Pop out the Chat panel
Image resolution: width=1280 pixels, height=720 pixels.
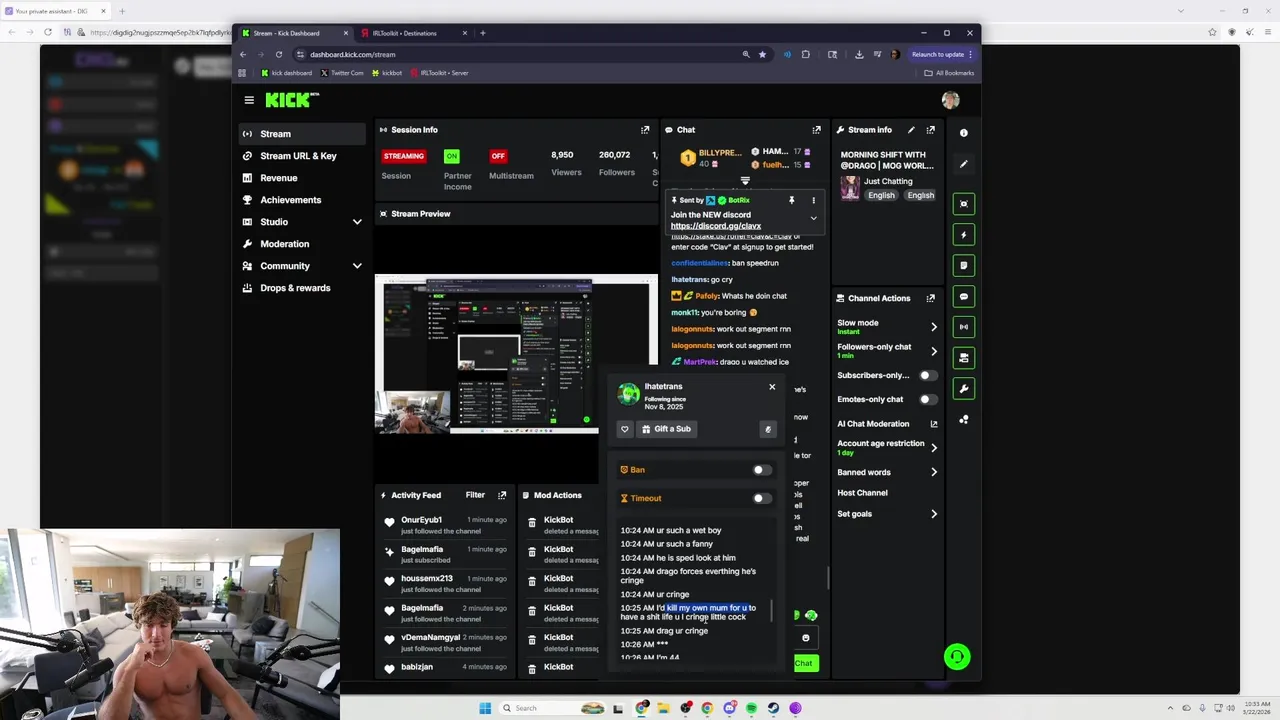(816, 130)
